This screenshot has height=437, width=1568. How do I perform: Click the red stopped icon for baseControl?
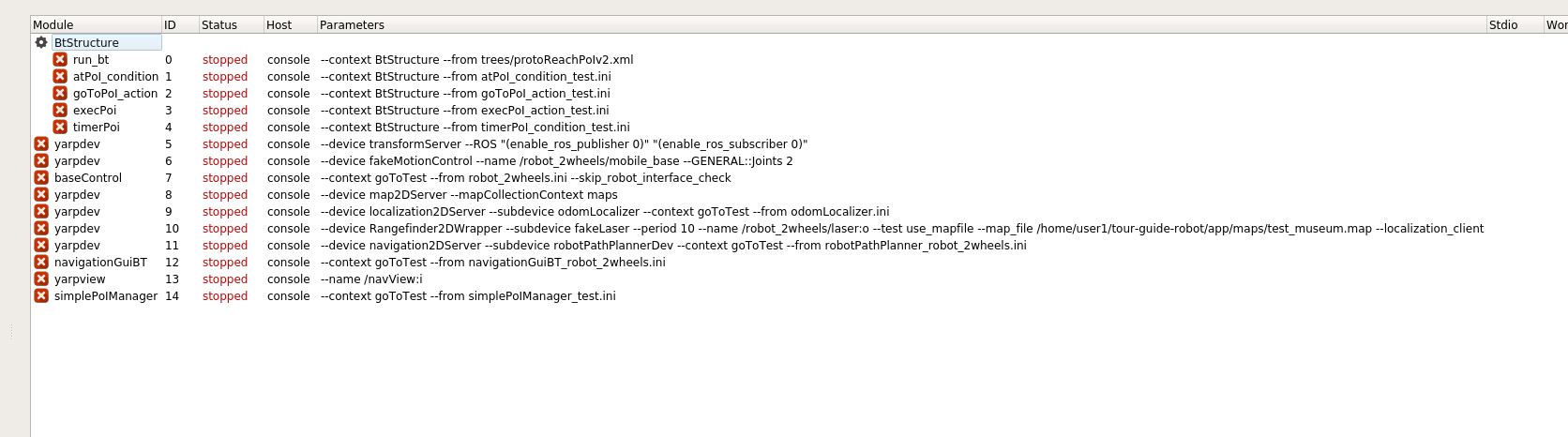(x=41, y=177)
